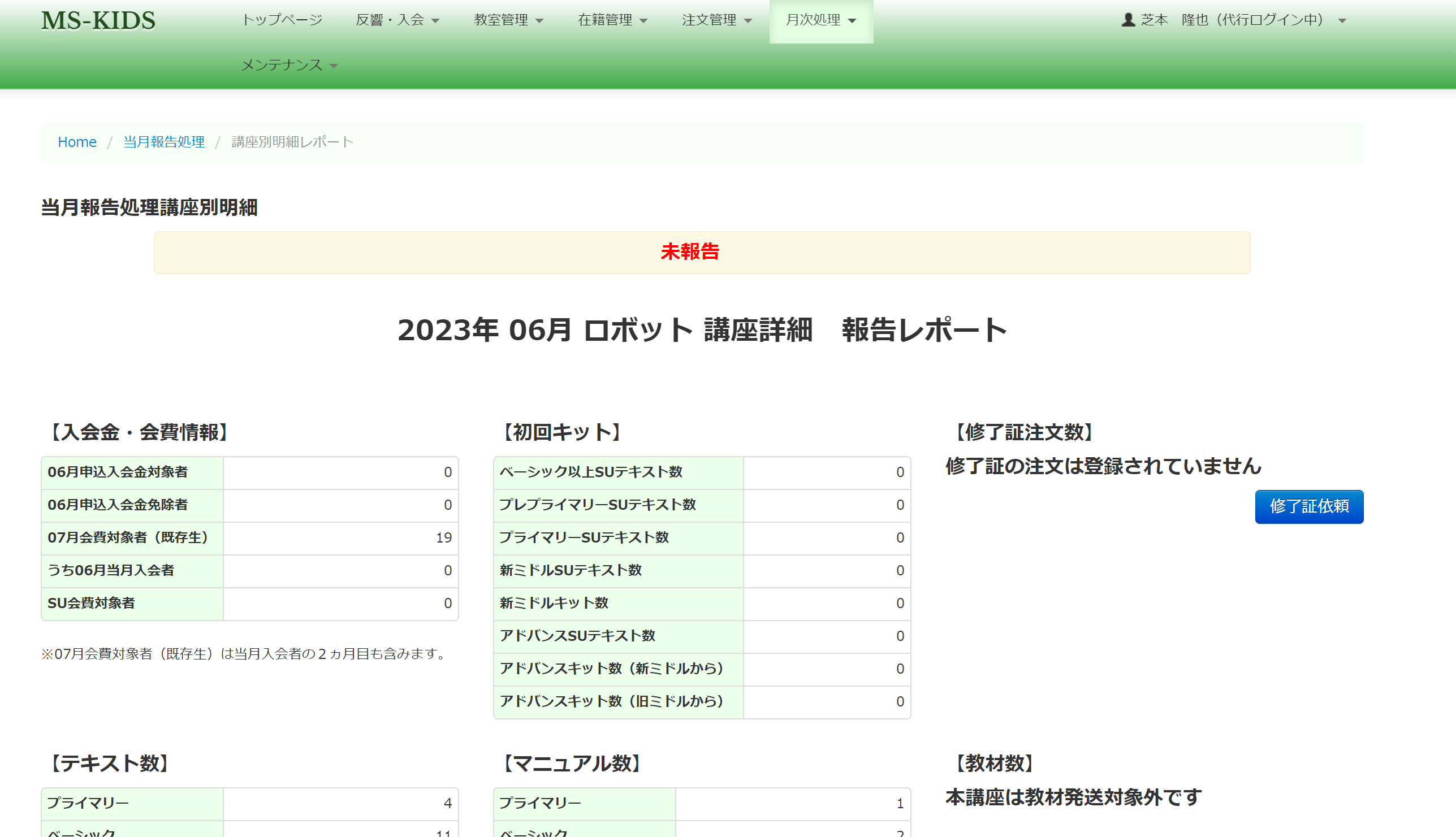
Task: Open the 在籍管理 dropdown
Action: (612, 20)
